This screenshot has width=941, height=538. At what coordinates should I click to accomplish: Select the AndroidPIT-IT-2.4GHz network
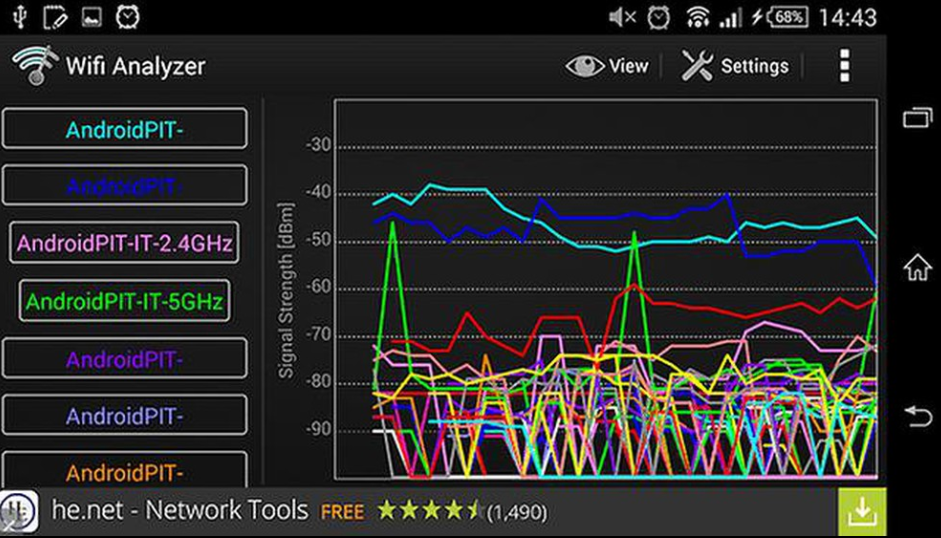coord(124,243)
